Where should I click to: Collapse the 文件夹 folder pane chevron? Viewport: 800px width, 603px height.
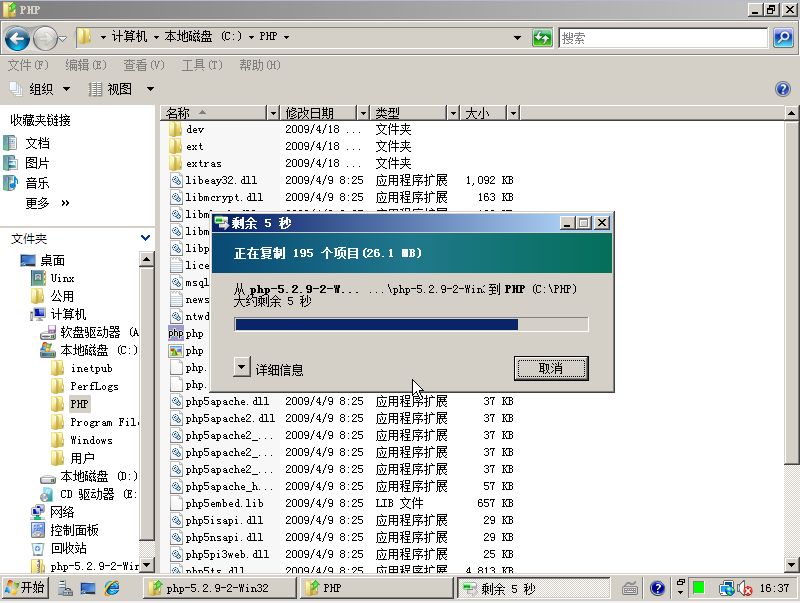pos(145,238)
